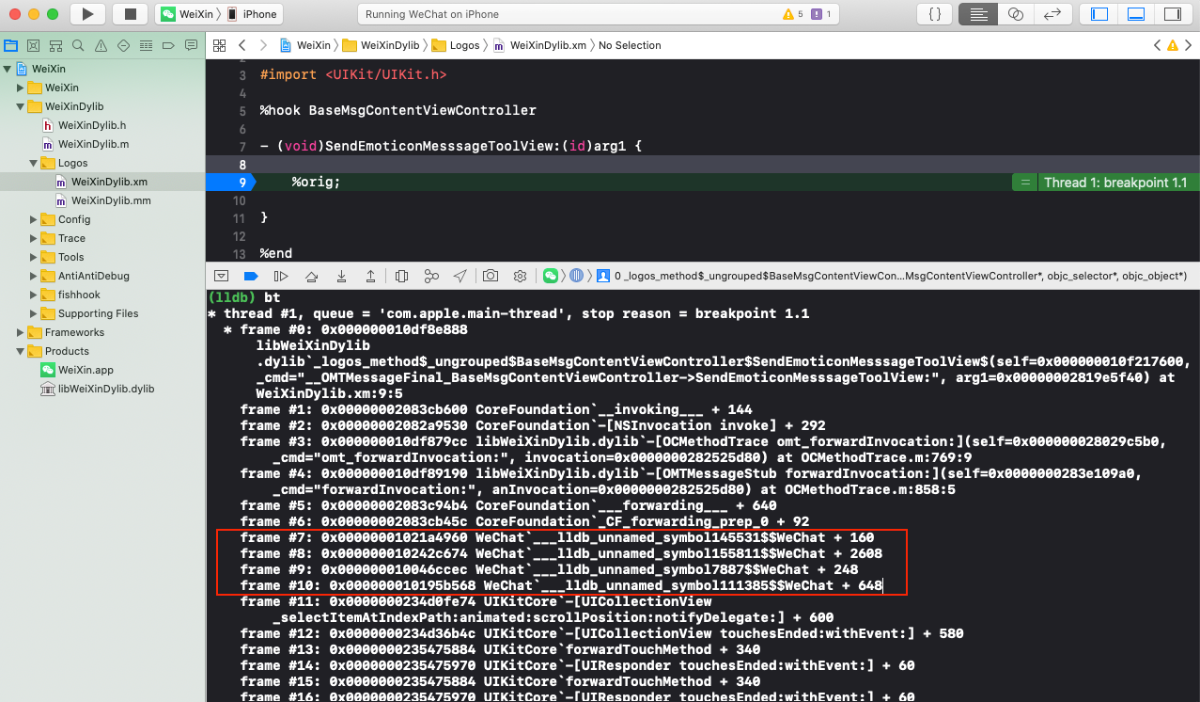Toggle the Inspectors panel visibility
The height and width of the screenshot is (702, 1200).
point(1171,14)
